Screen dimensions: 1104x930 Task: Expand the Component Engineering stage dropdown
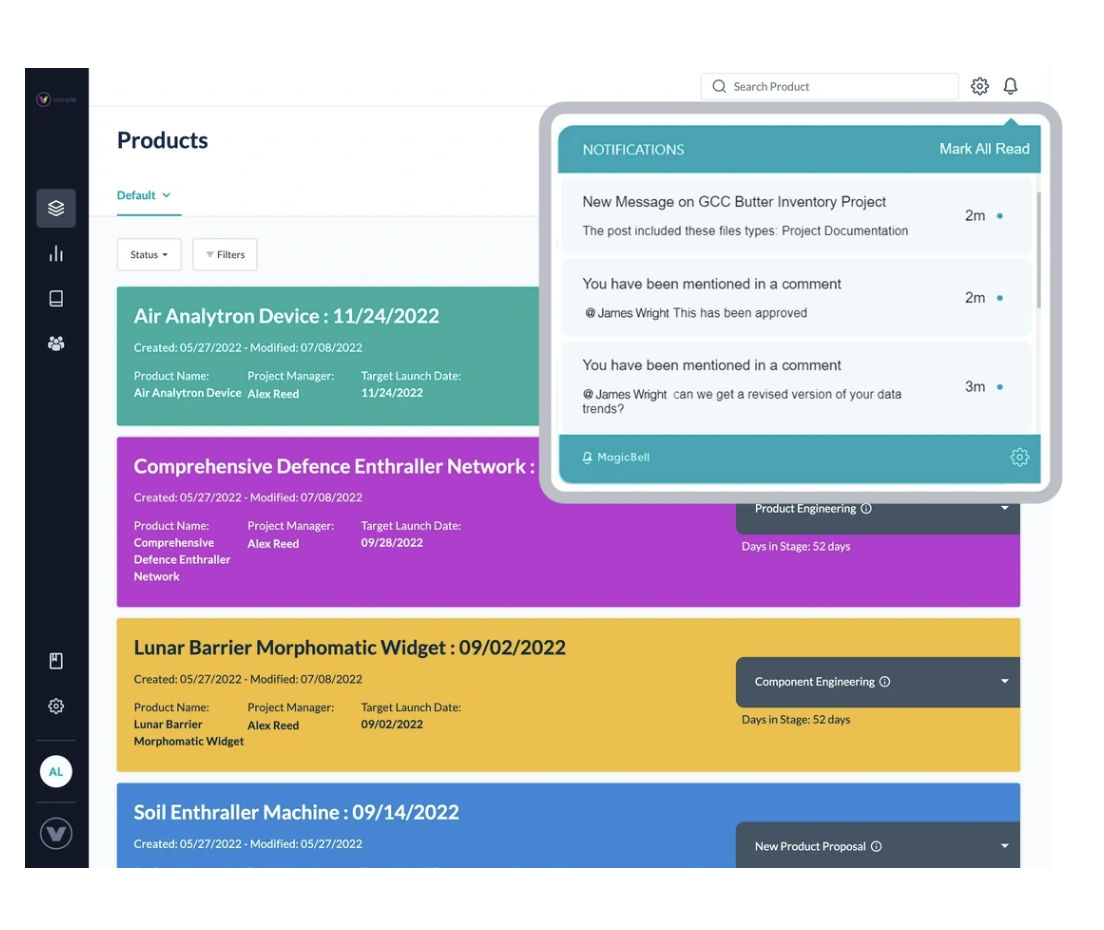1004,682
